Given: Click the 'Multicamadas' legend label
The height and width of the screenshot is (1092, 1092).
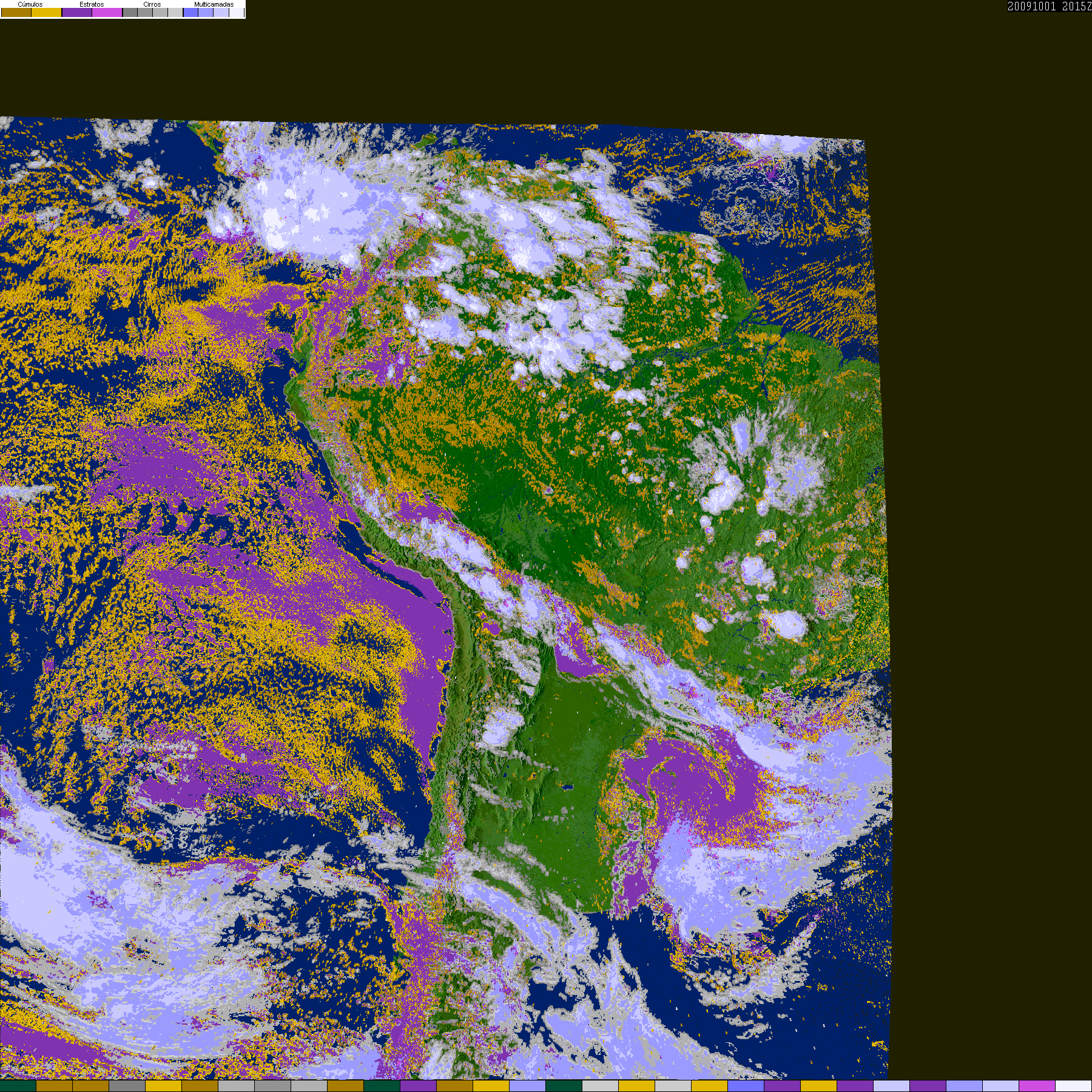Looking at the screenshot, I should [x=214, y=4].
